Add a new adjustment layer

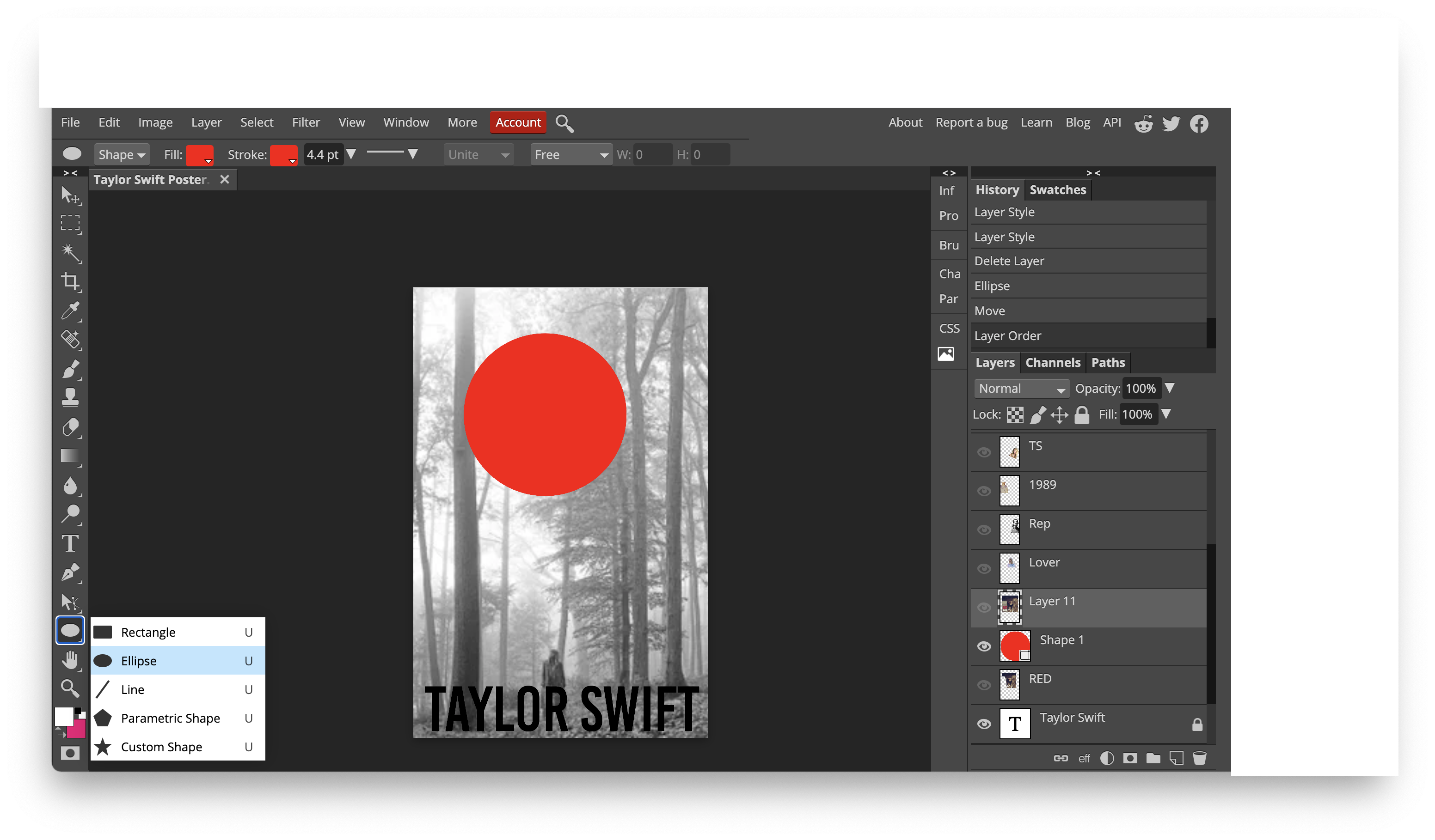click(x=1108, y=758)
